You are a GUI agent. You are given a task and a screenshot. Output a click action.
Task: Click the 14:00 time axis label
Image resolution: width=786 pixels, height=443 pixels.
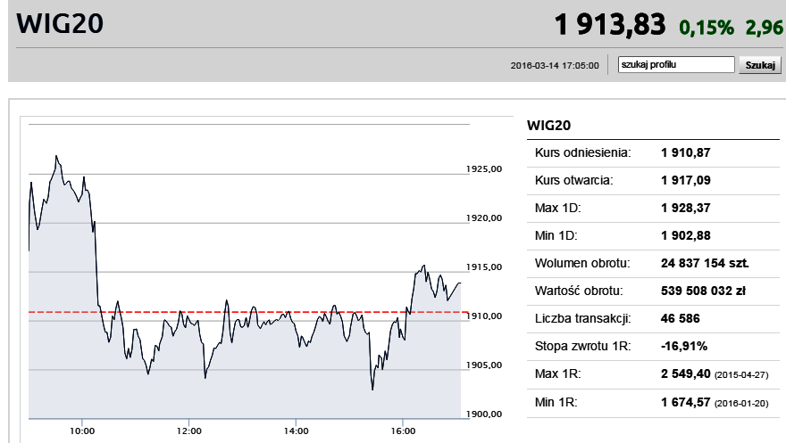pos(296,431)
